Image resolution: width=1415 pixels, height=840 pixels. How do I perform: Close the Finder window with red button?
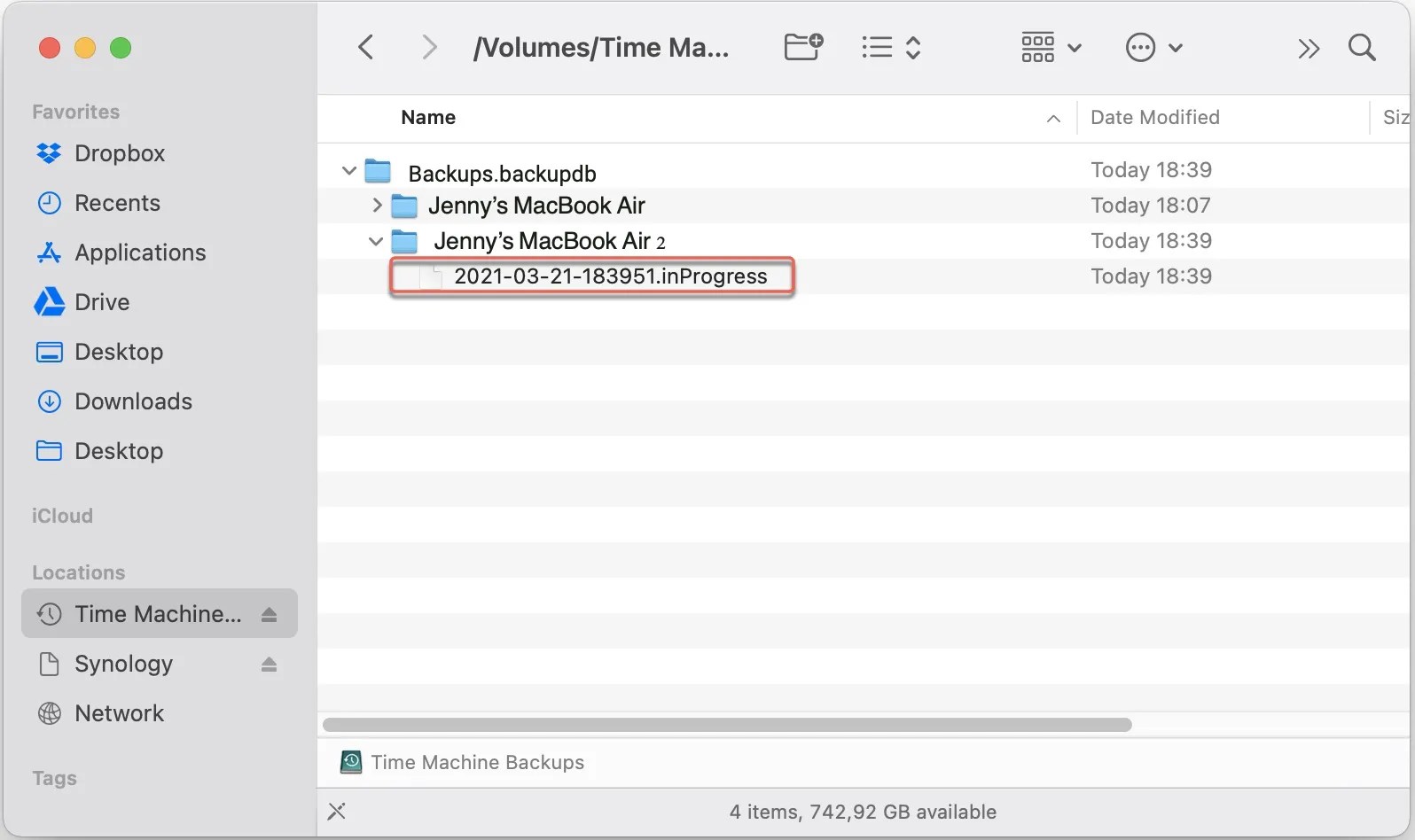click(x=50, y=48)
